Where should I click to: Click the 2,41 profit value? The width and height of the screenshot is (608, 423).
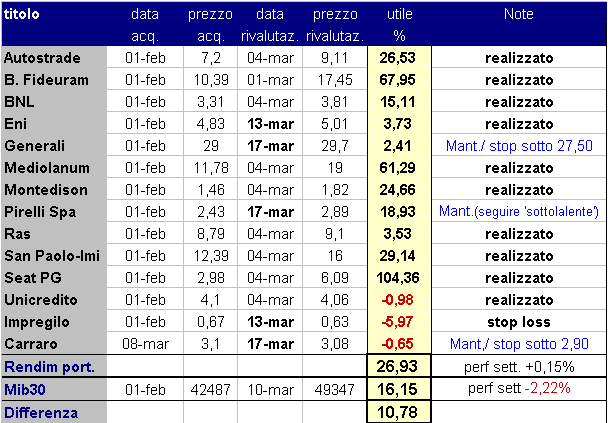(x=397, y=146)
